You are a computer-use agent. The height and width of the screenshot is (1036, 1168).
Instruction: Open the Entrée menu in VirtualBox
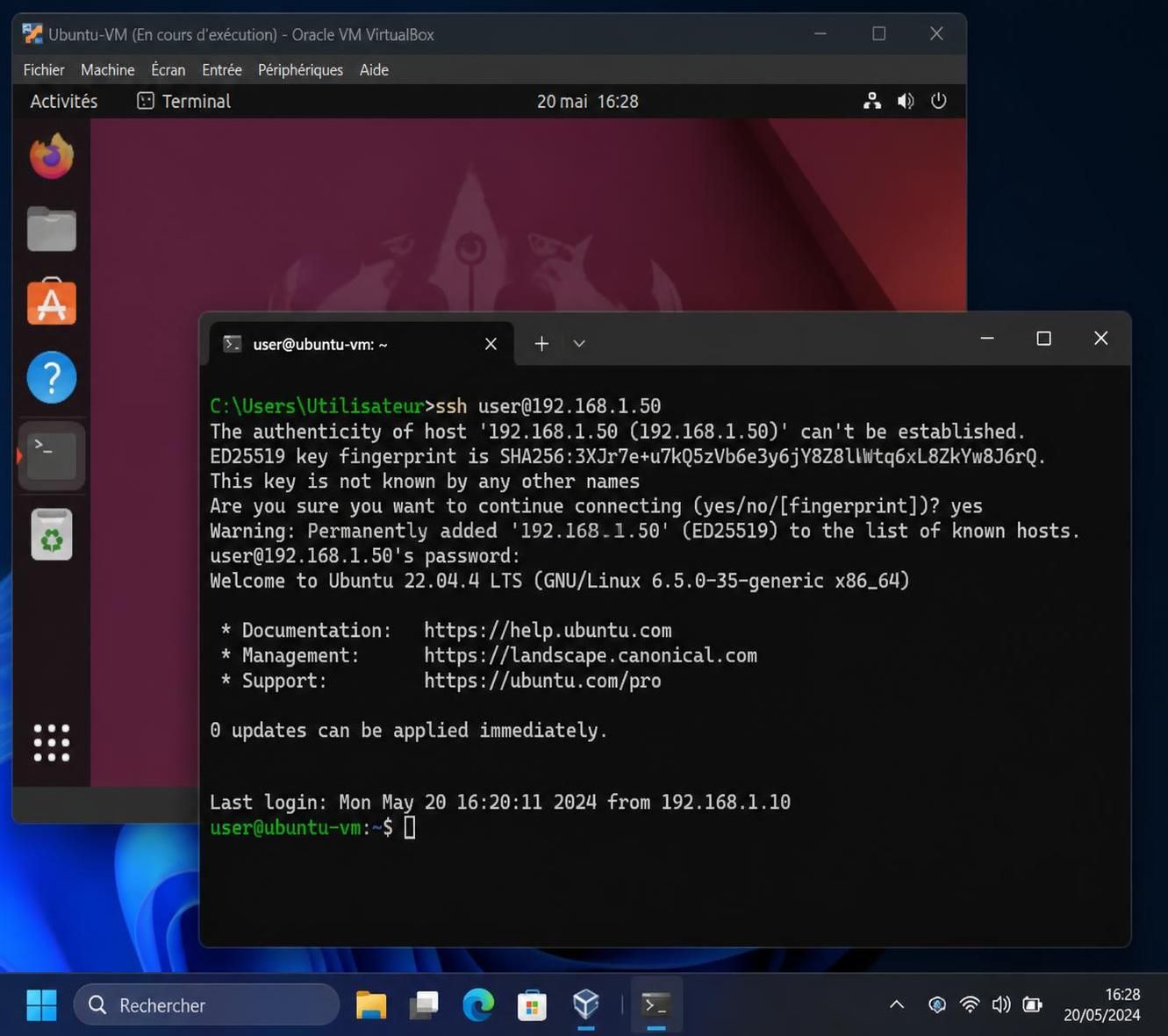(x=222, y=70)
